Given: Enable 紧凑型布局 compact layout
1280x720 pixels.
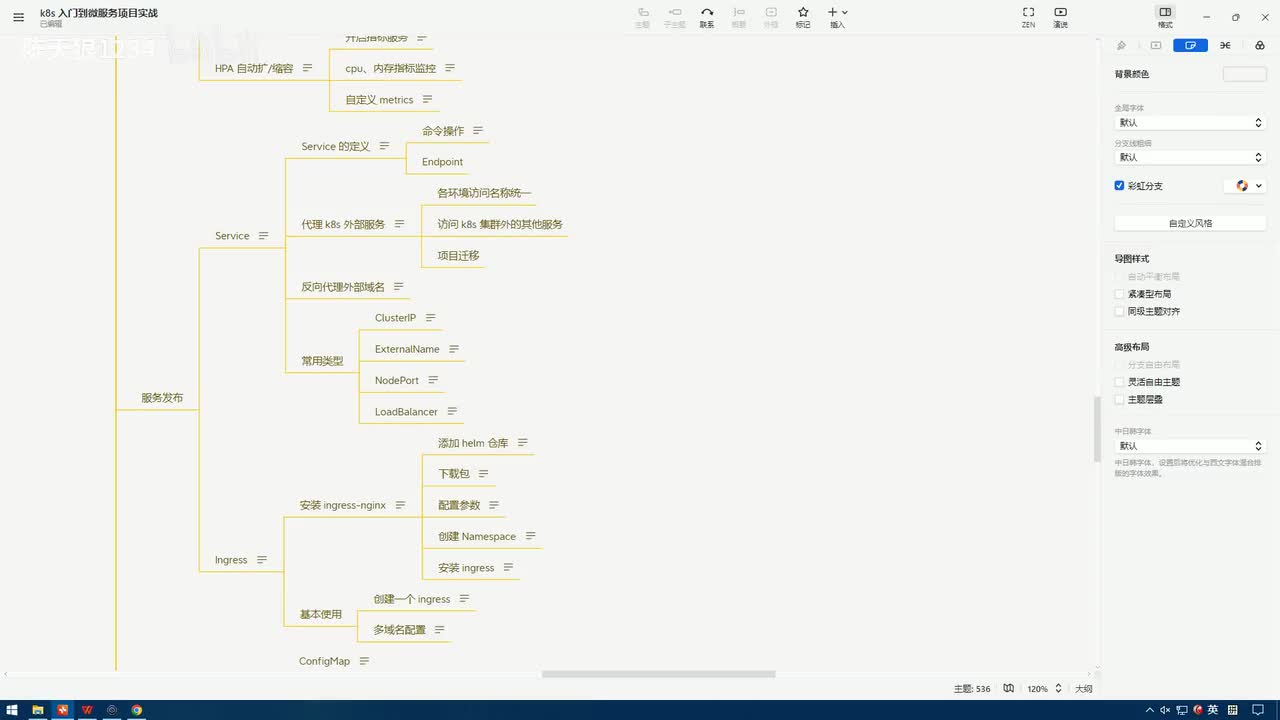Looking at the screenshot, I should point(1120,294).
